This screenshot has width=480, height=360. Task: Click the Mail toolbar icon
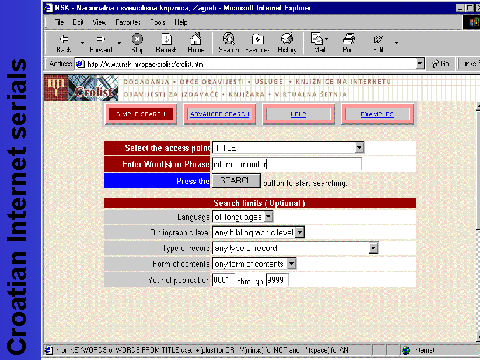[319, 43]
